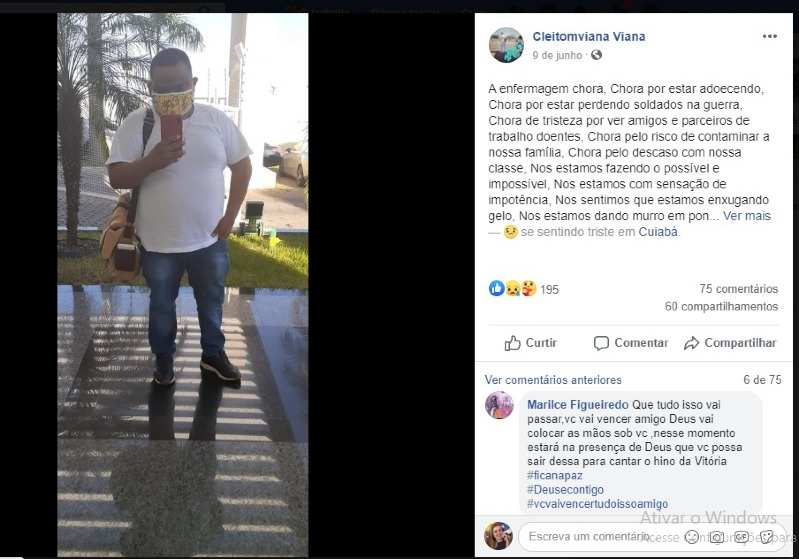Open the Cuiabá location link
The height and width of the screenshot is (559, 799).
pyautogui.click(x=658, y=232)
